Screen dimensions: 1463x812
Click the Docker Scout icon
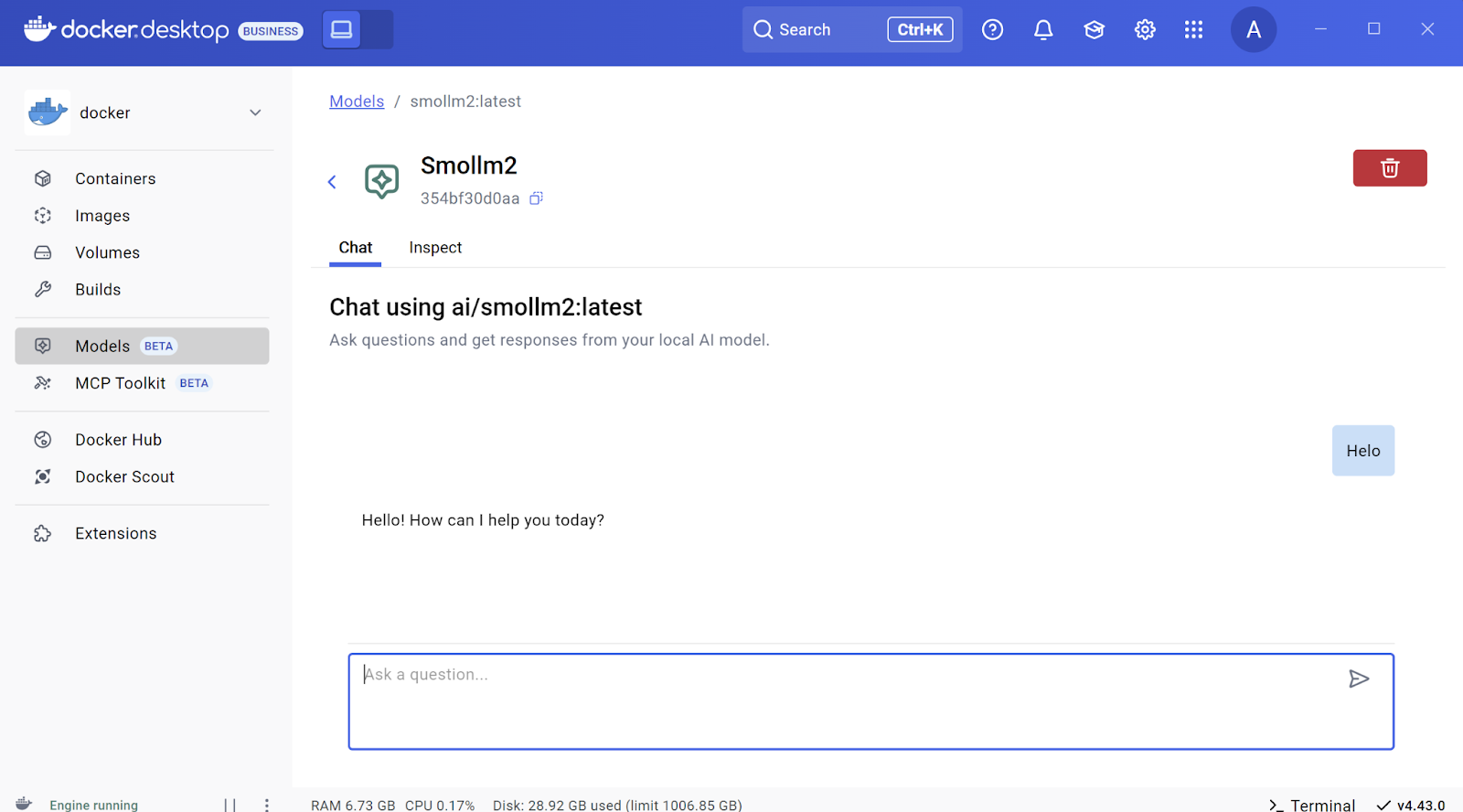click(x=43, y=476)
